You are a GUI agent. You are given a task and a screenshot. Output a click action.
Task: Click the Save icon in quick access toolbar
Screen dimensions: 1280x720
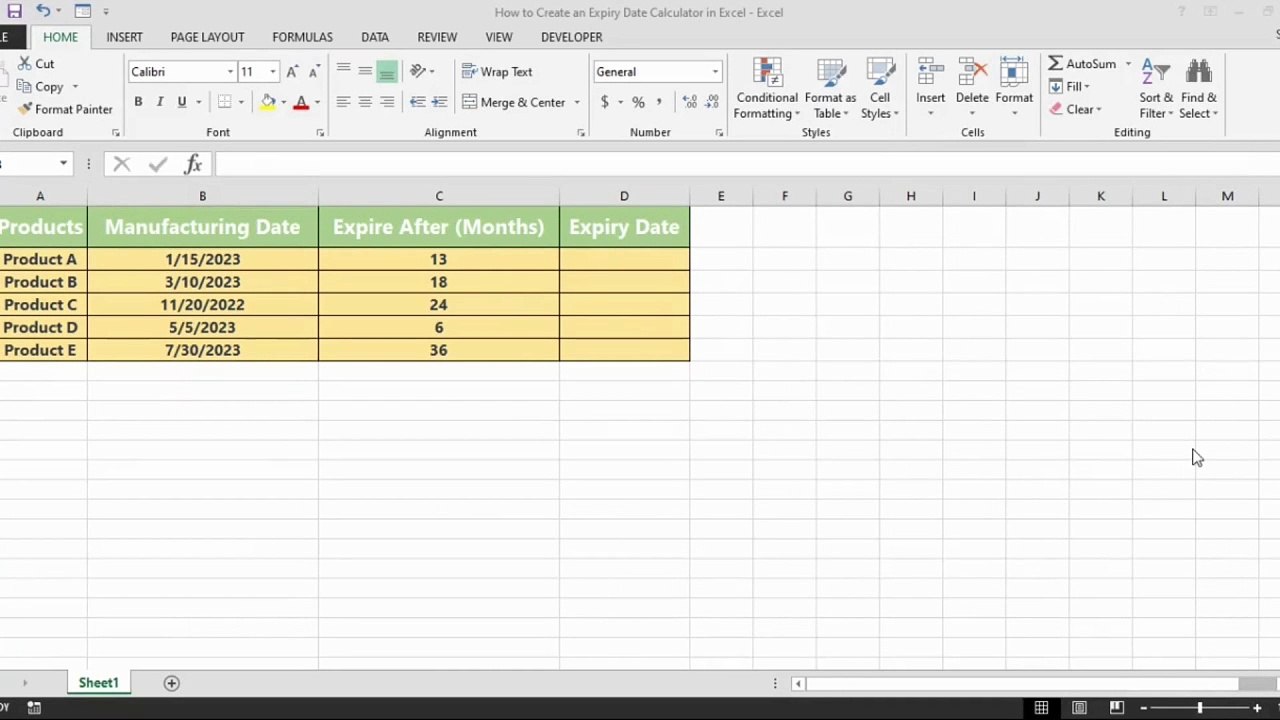tap(14, 11)
